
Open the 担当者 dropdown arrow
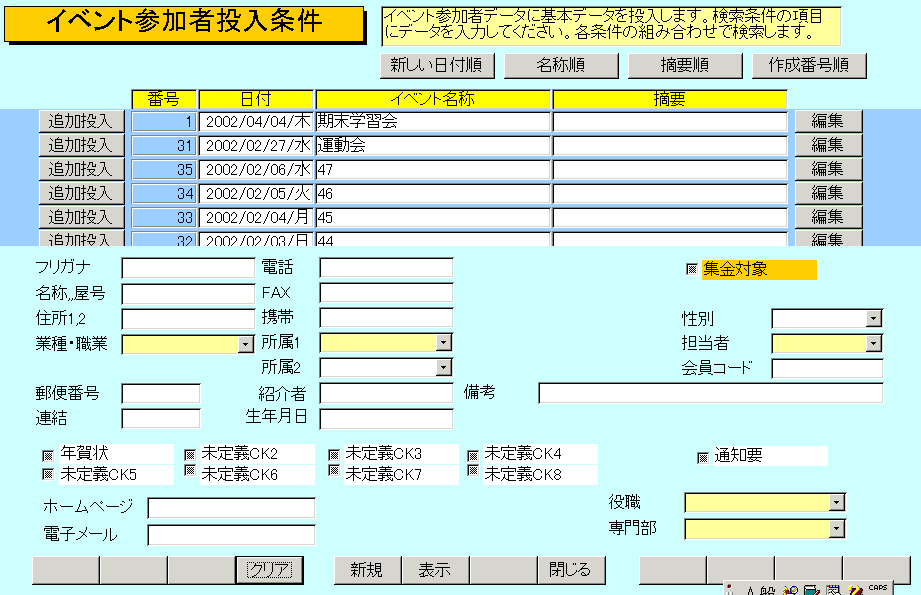tap(873, 343)
